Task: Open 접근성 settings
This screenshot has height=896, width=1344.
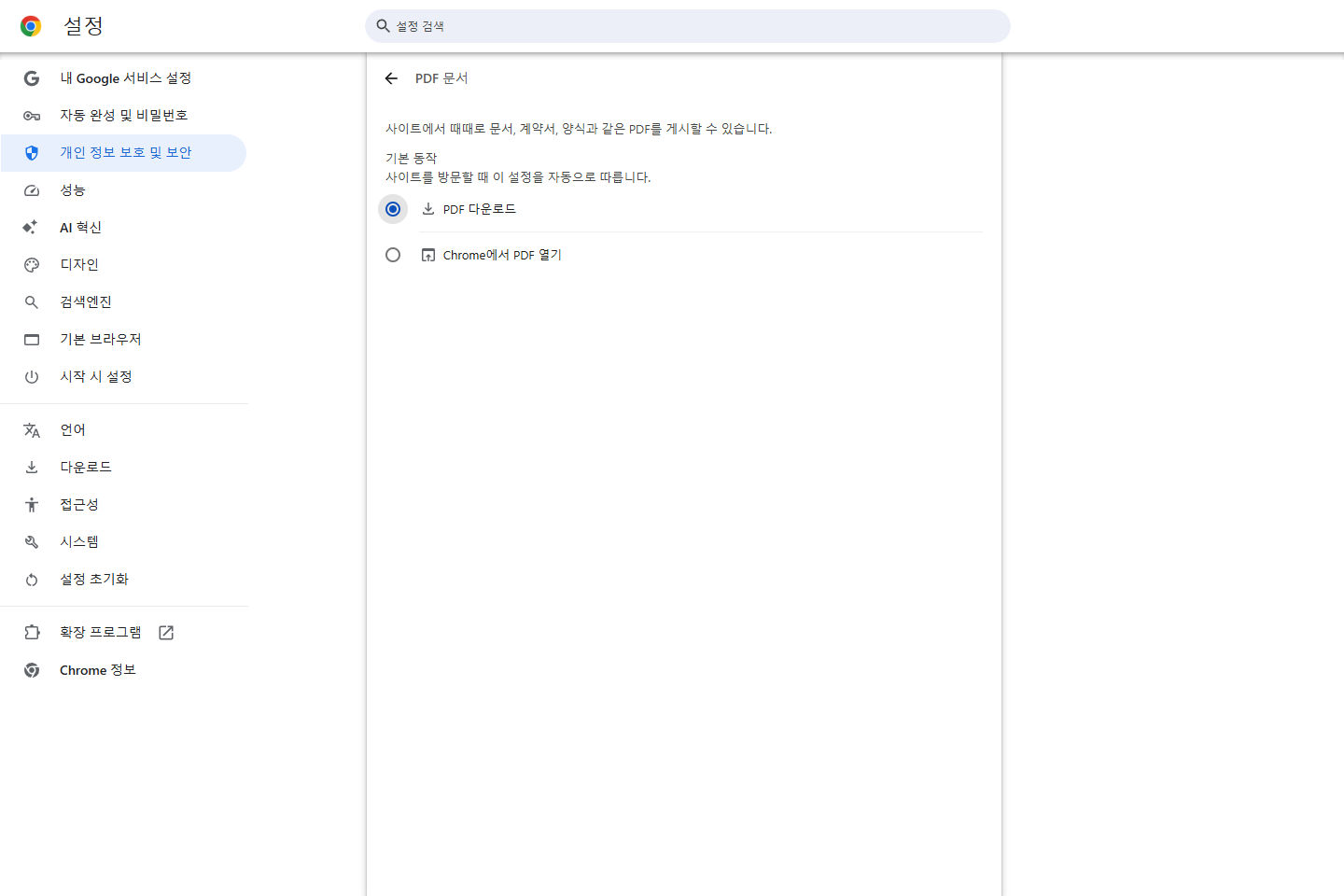Action: click(124, 505)
